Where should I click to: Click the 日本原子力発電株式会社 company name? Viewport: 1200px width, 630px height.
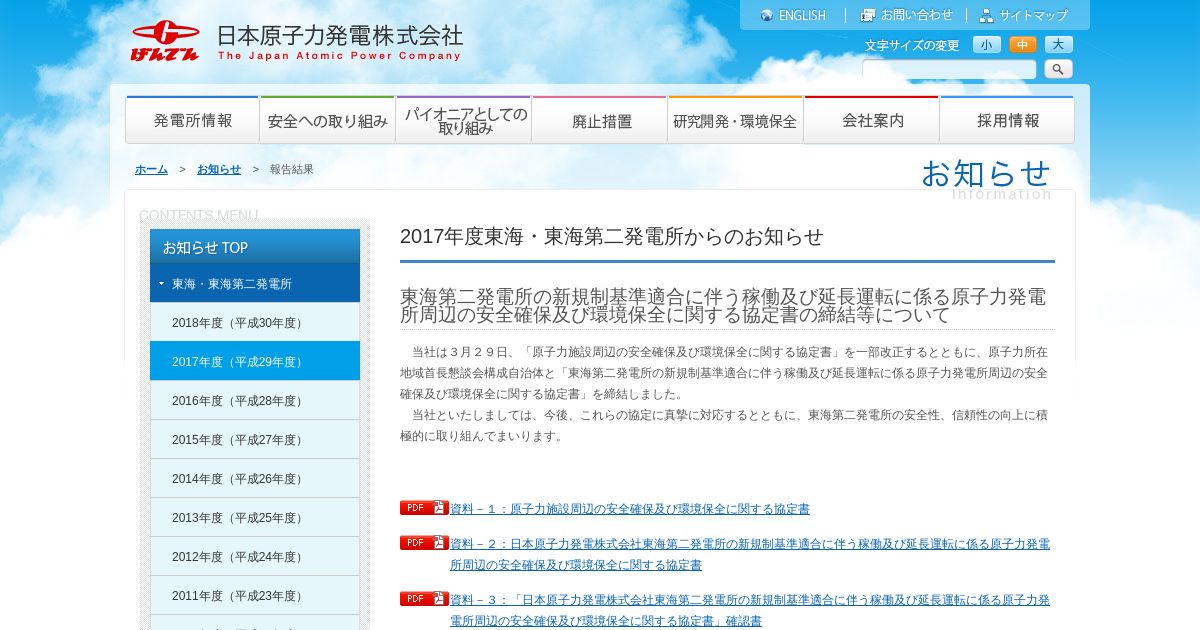click(x=340, y=36)
